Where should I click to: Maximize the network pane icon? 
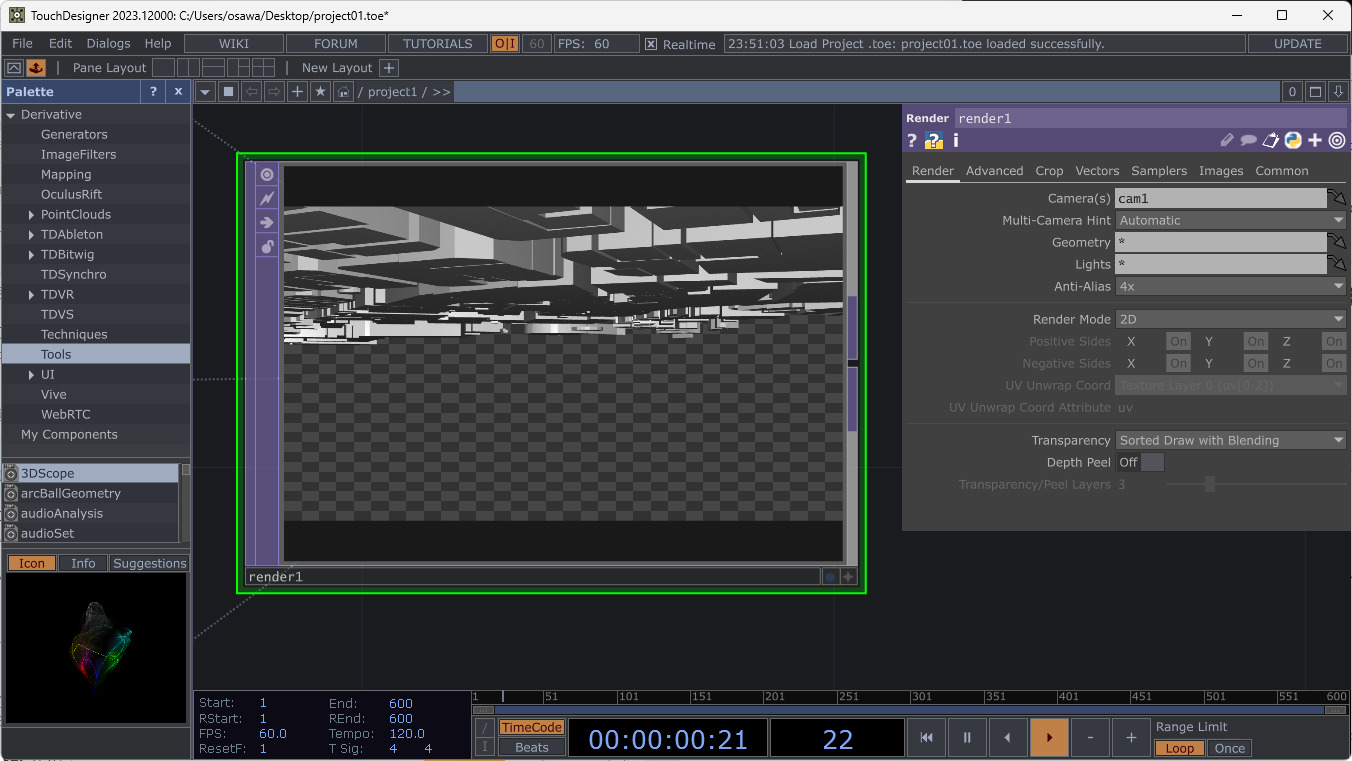pos(1316,91)
